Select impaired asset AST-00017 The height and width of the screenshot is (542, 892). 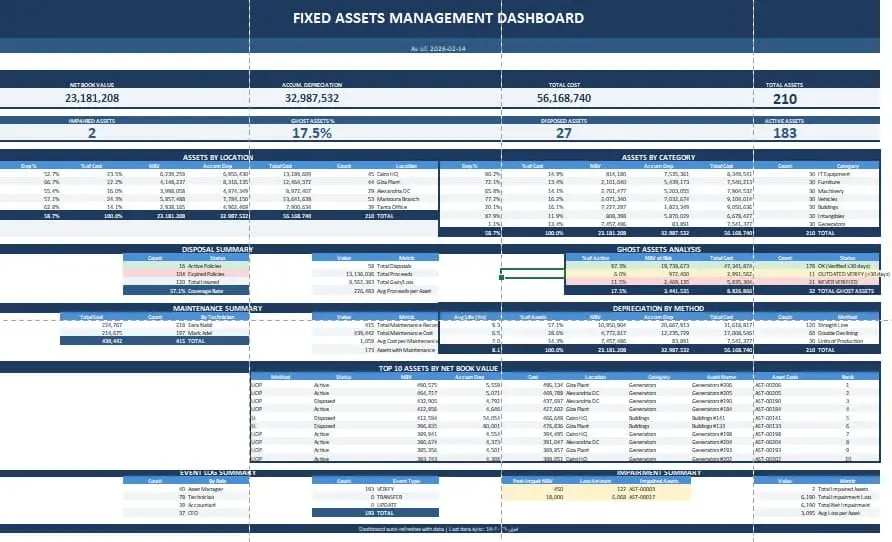click(642, 497)
